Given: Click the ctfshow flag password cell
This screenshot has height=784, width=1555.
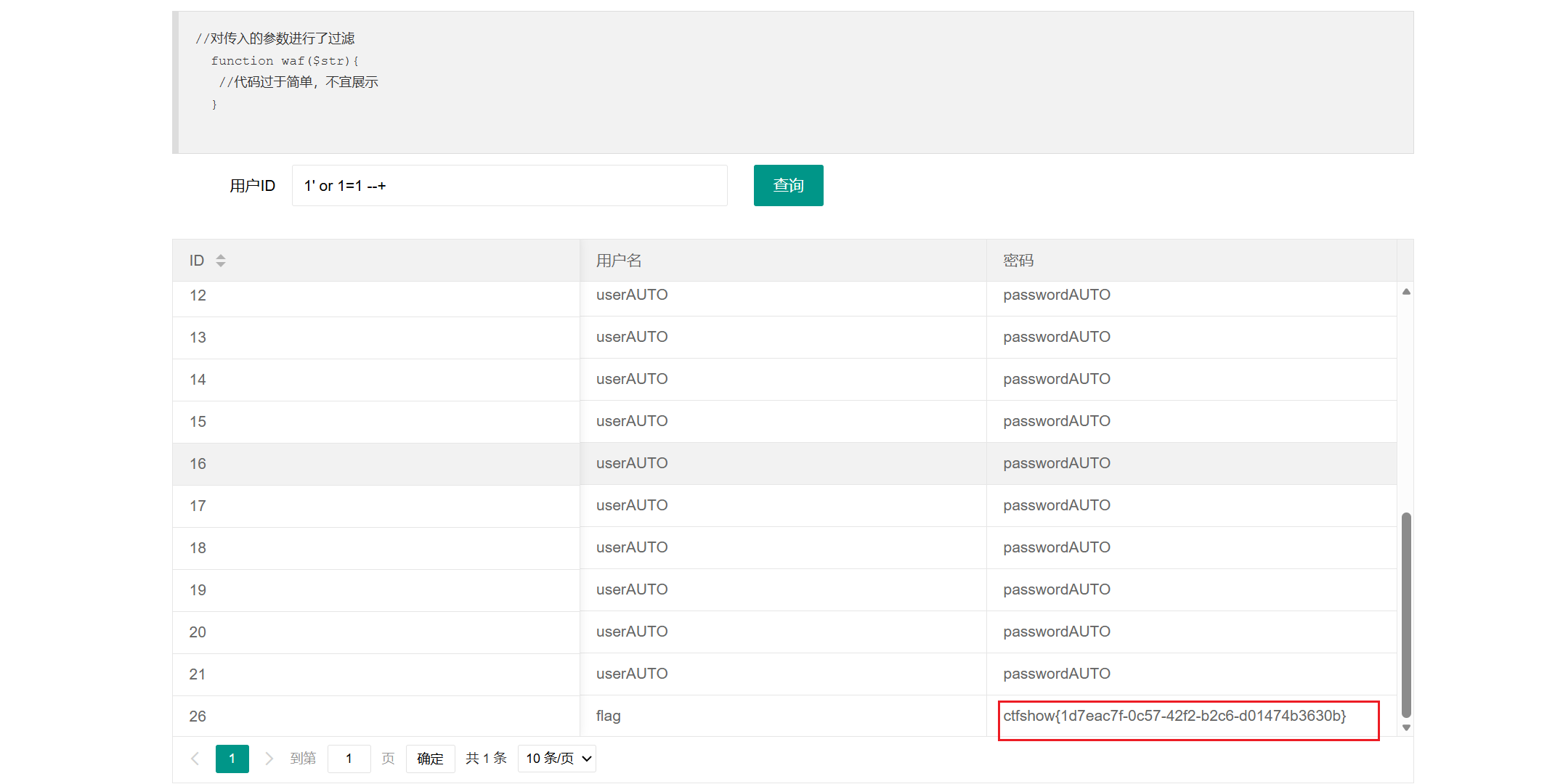Looking at the screenshot, I should (x=1174, y=716).
